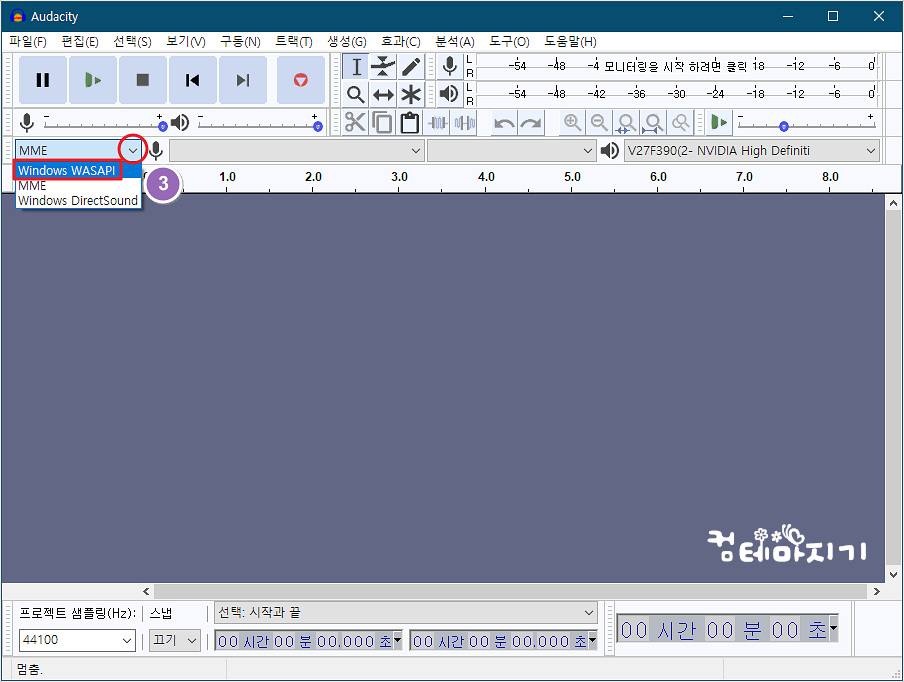The image size is (904, 682).
Task: Open the 보기(V) menu
Action: (x=186, y=42)
